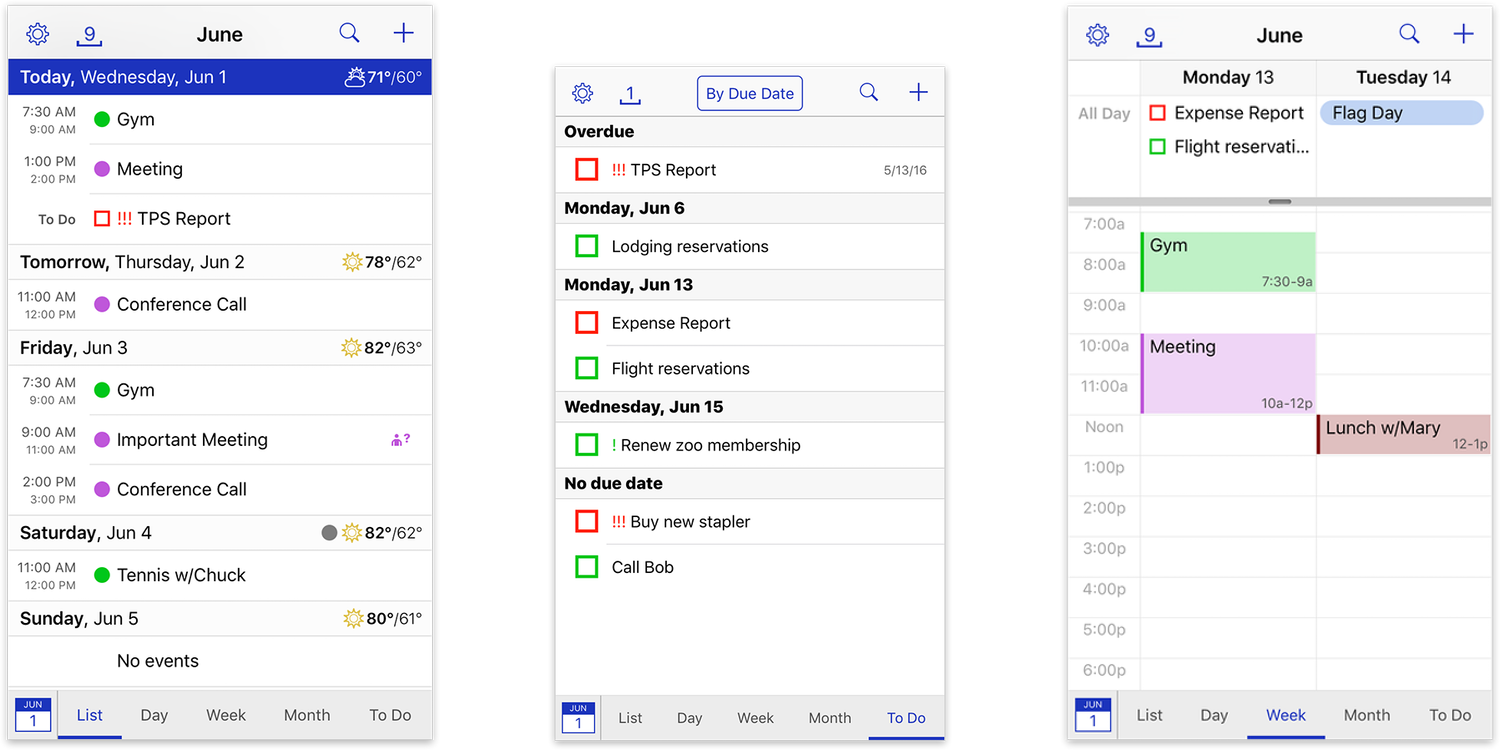Click the green color dot next to Gym
This screenshot has width=1500, height=750.
104,118
